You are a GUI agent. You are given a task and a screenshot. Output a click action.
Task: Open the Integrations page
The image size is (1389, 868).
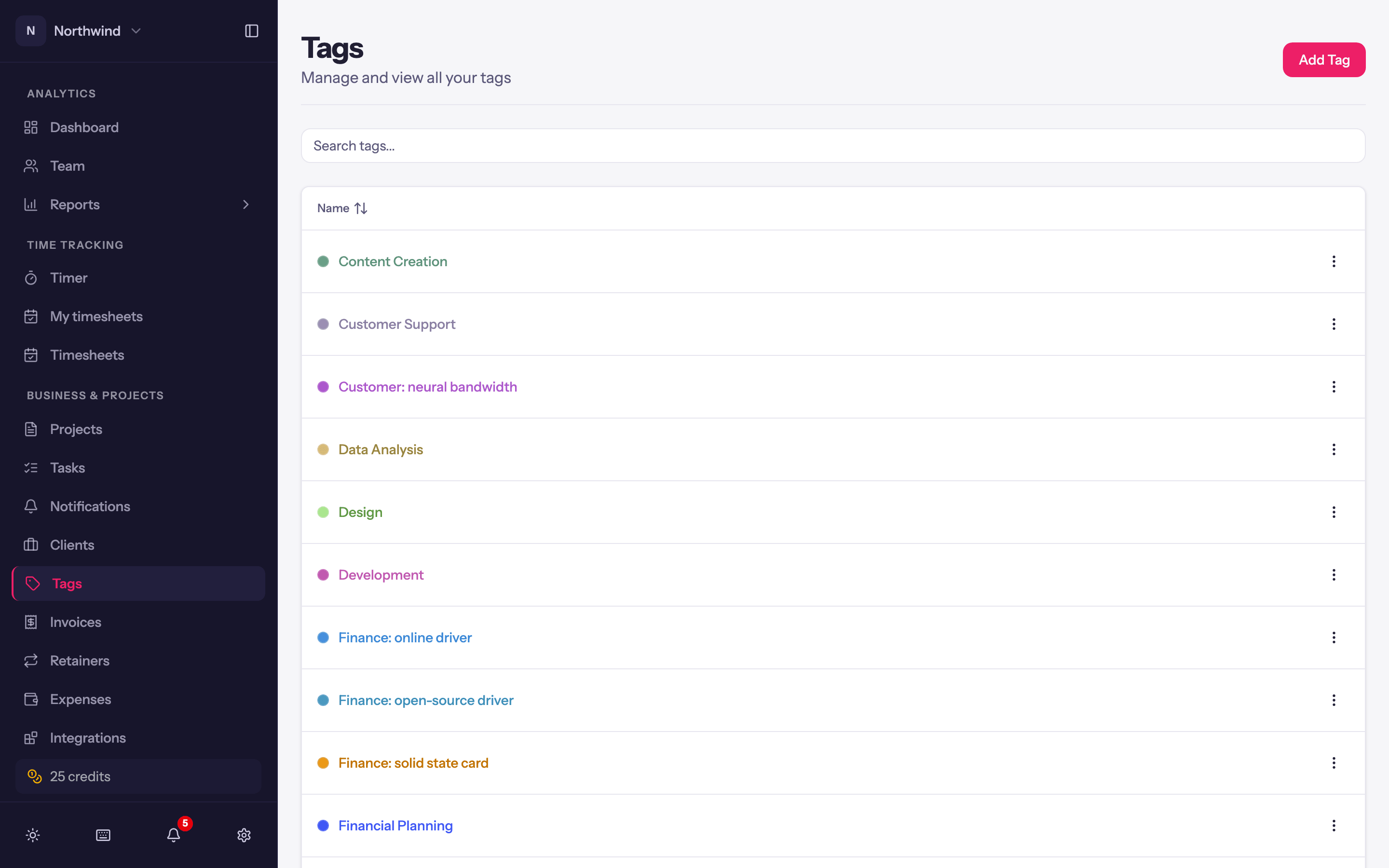pos(138,738)
